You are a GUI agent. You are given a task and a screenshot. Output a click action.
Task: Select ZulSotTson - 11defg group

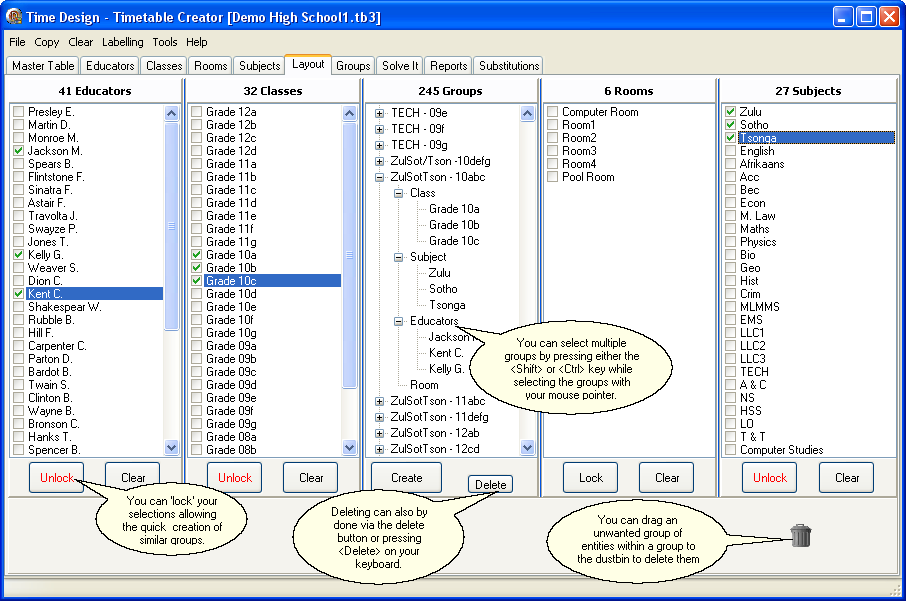(439, 417)
